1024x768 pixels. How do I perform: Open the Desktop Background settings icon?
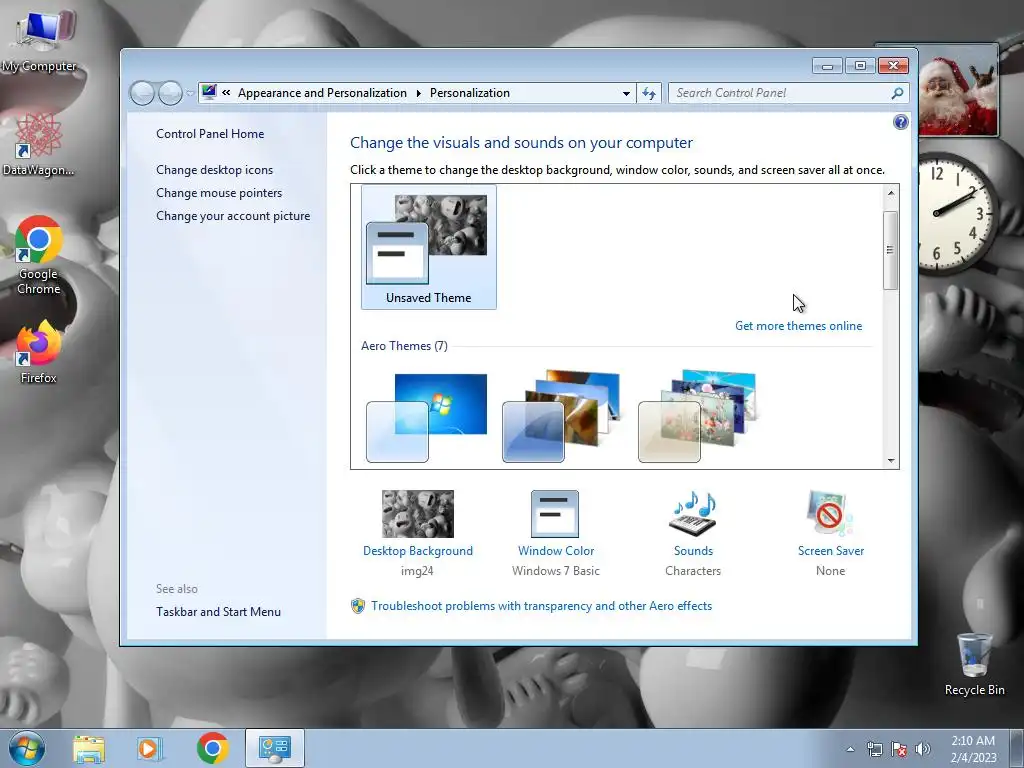pyautogui.click(x=417, y=514)
